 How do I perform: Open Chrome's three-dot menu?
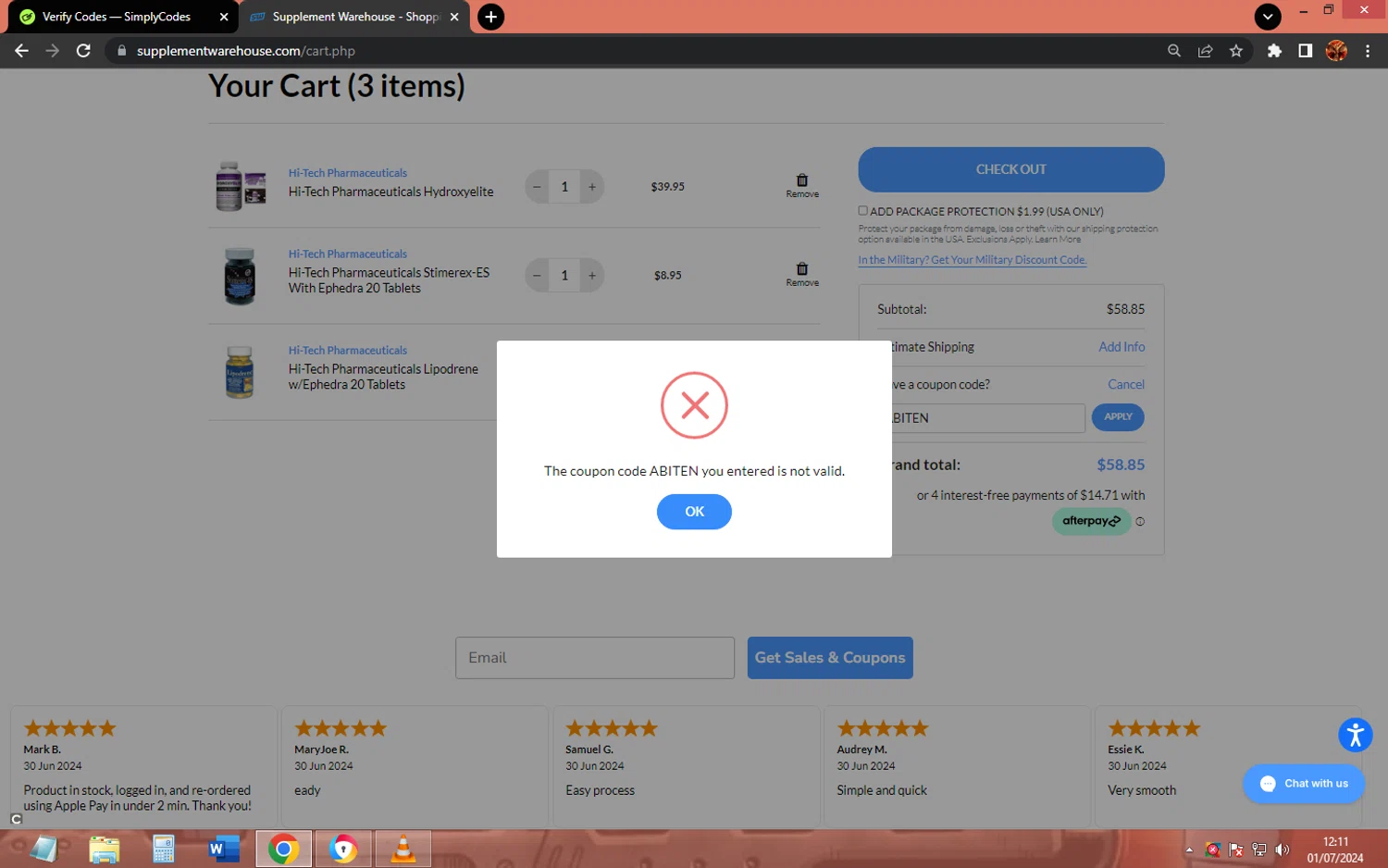coord(1368,51)
